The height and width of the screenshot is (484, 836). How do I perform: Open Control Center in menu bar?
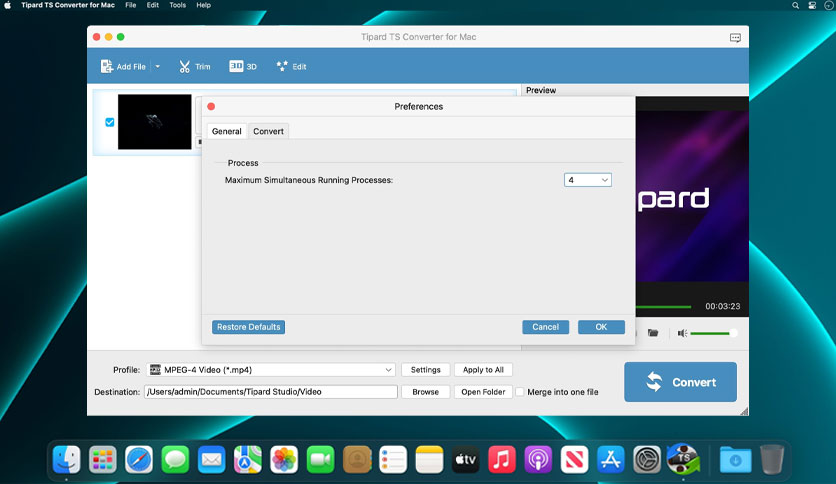point(812,5)
